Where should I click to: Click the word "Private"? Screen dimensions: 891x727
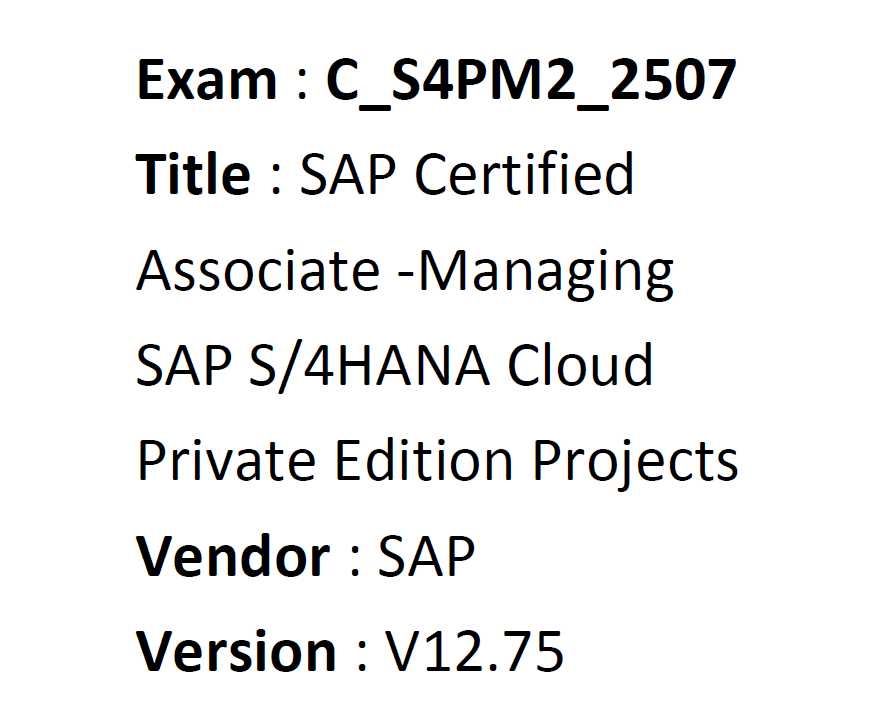(226, 460)
